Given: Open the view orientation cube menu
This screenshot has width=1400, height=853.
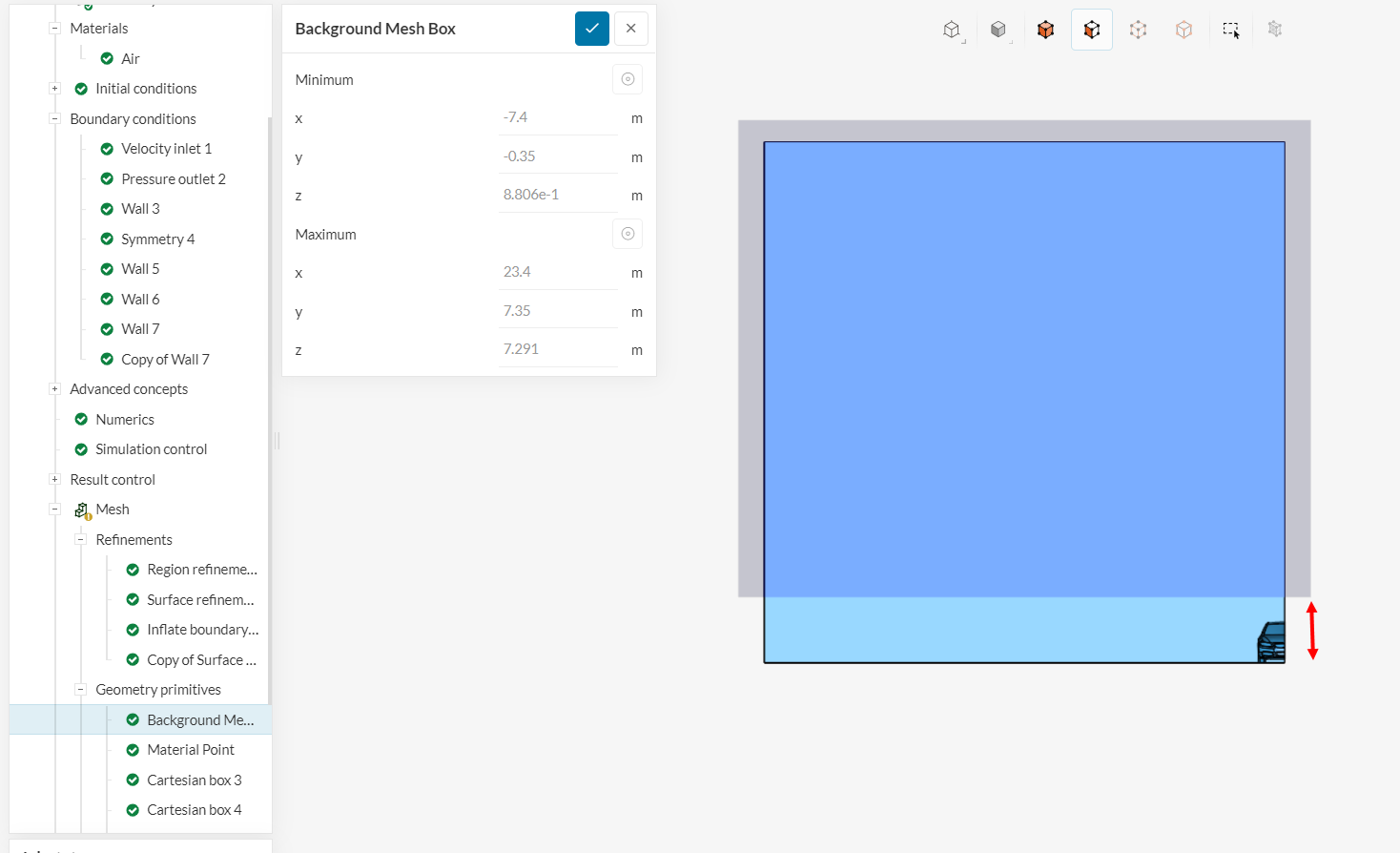Looking at the screenshot, I should [x=953, y=31].
